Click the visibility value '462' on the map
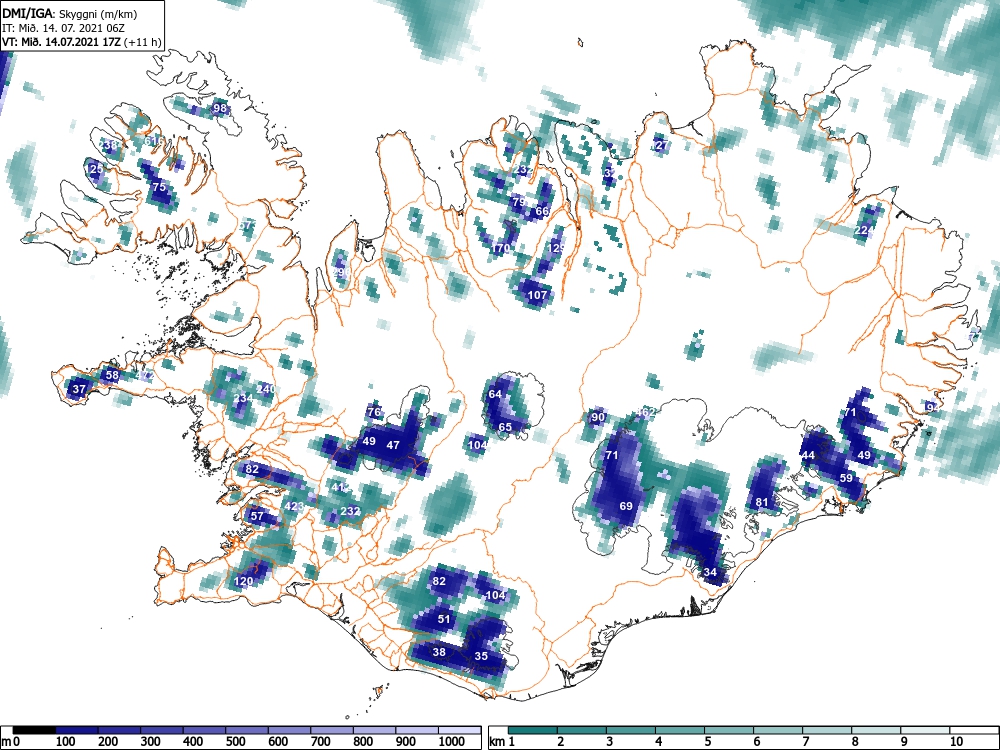The height and width of the screenshot is (750, 1000). pos(645,412)
